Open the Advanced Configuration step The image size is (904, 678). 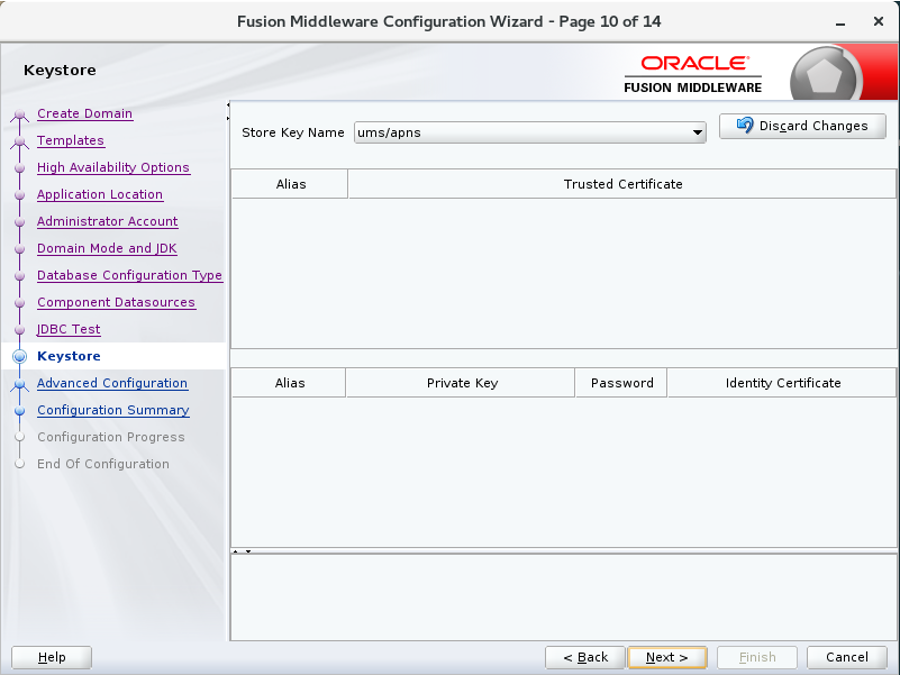click(112, 383)
